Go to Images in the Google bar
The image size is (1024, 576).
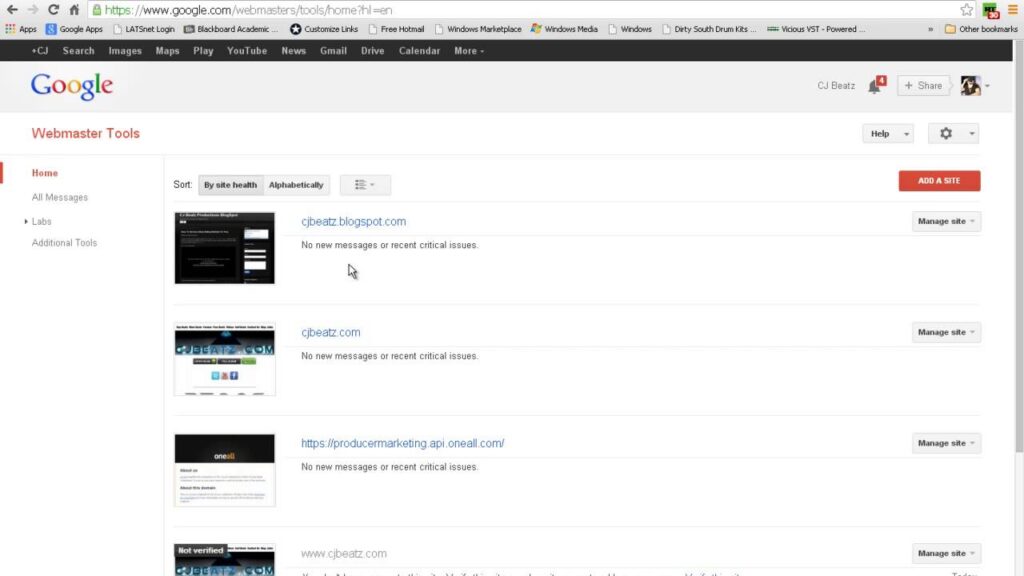coord(125,51)
